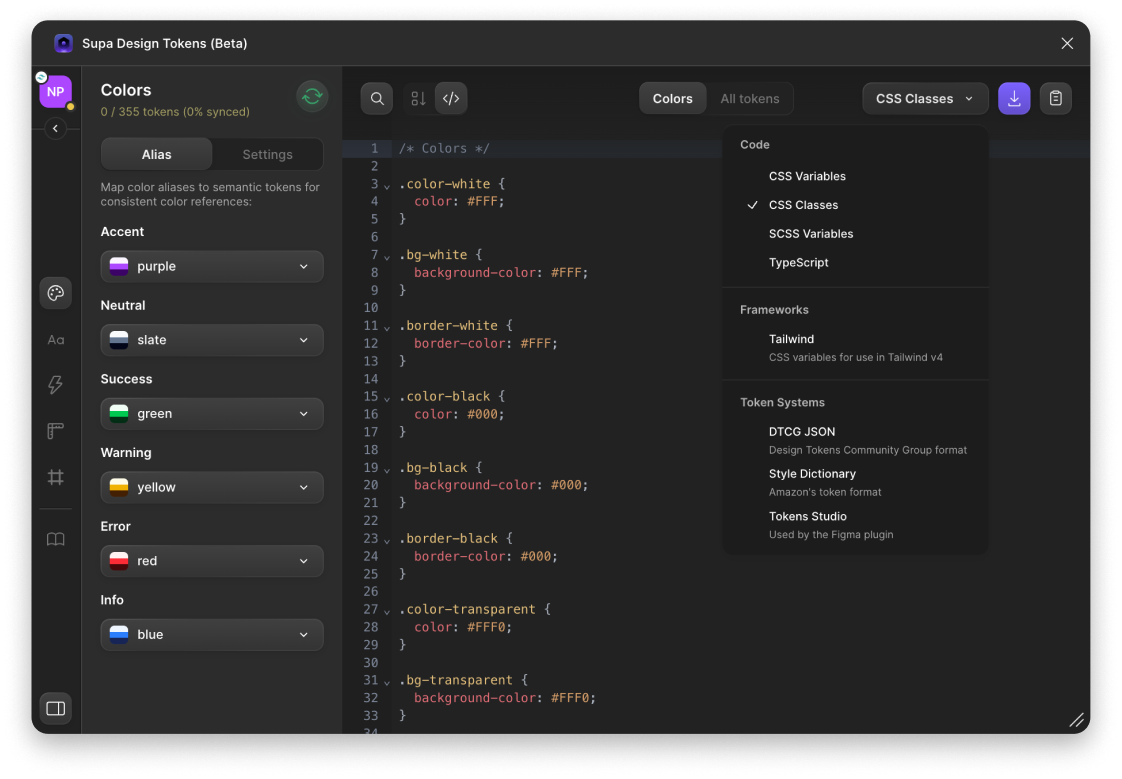Viewport: 1122px width, 779px height.
Task: Download the tokens with the purple button
Action: (1014, 99)
